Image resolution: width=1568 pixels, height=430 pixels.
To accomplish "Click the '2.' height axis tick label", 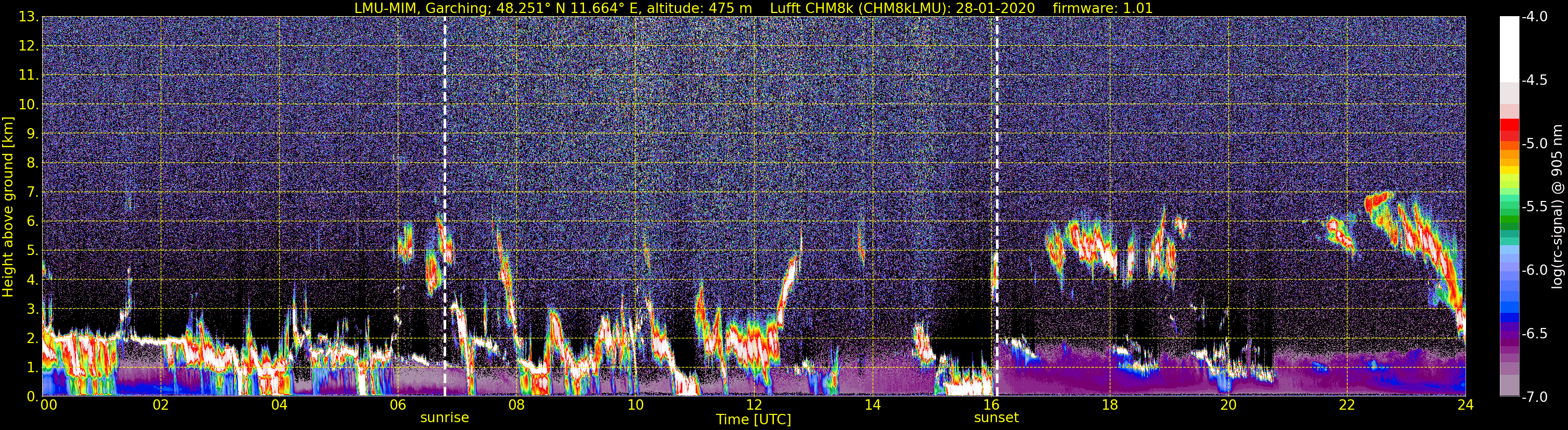I will (33, 339).
